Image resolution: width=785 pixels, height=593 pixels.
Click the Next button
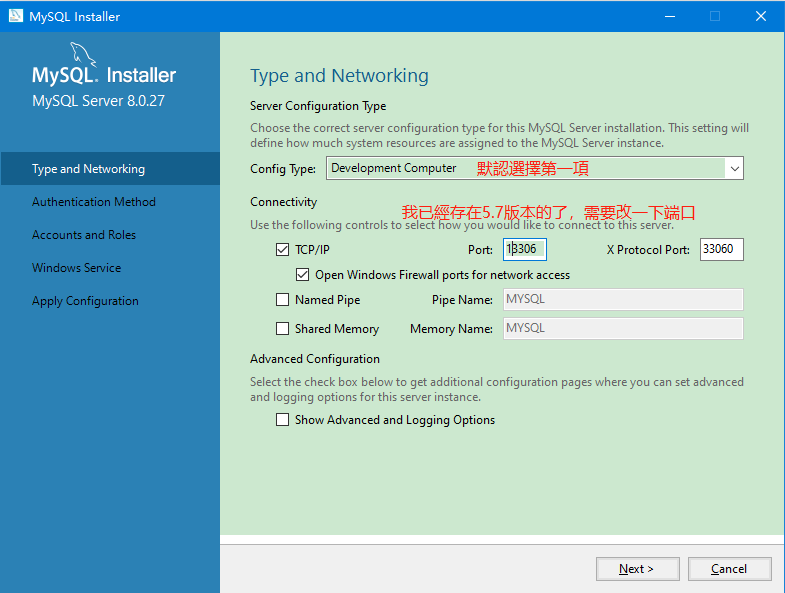tap(637, 569)
